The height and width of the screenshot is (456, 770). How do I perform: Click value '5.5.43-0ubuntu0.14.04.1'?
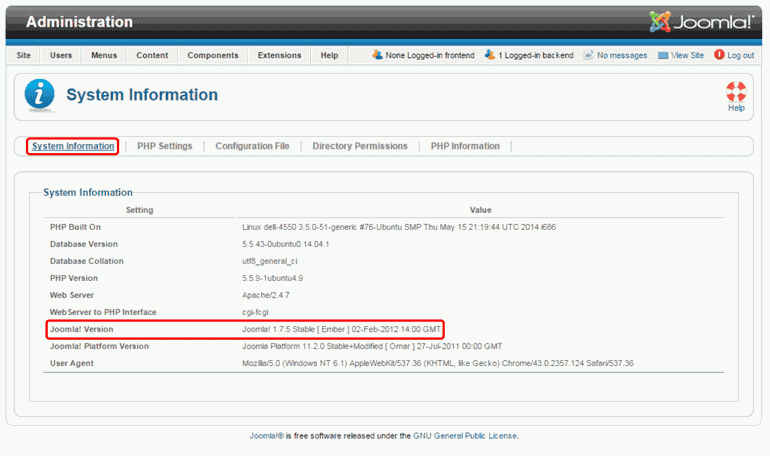tap(285, 244)
